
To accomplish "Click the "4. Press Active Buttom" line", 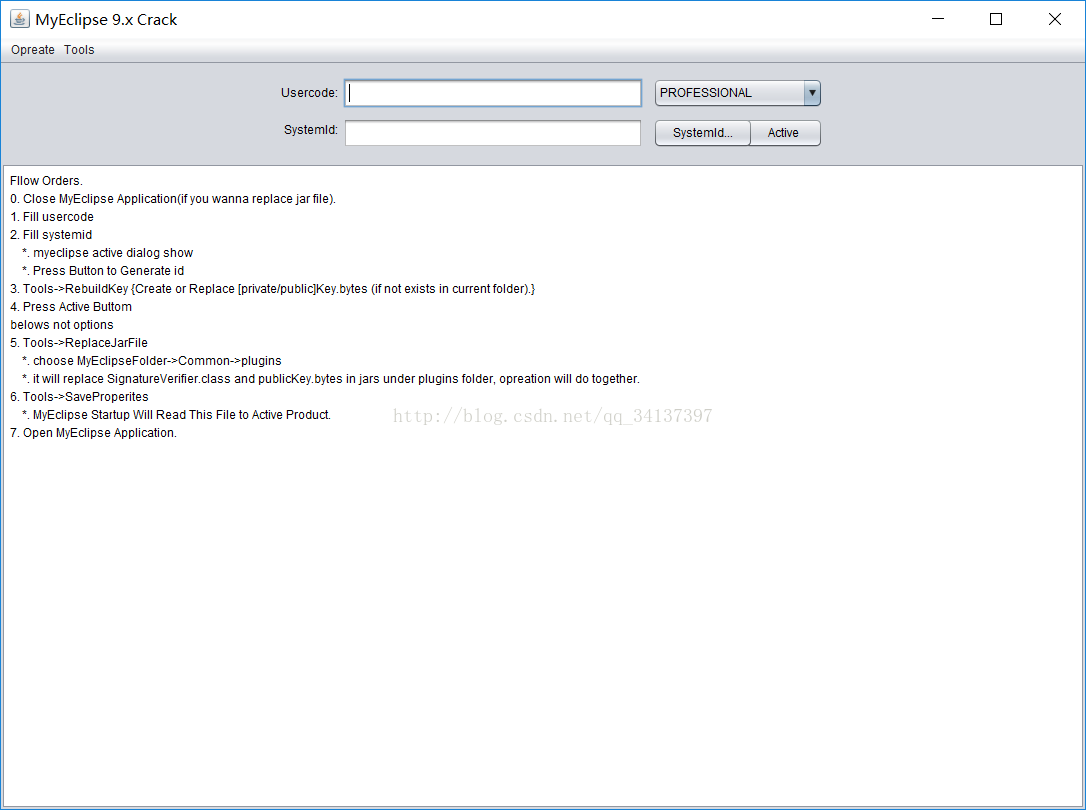I will tap(71, 307).
